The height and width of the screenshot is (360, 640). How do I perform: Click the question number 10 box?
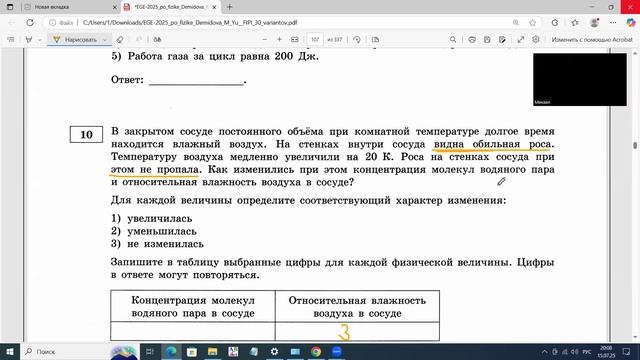pyautogui.click(x=86, y=135)
